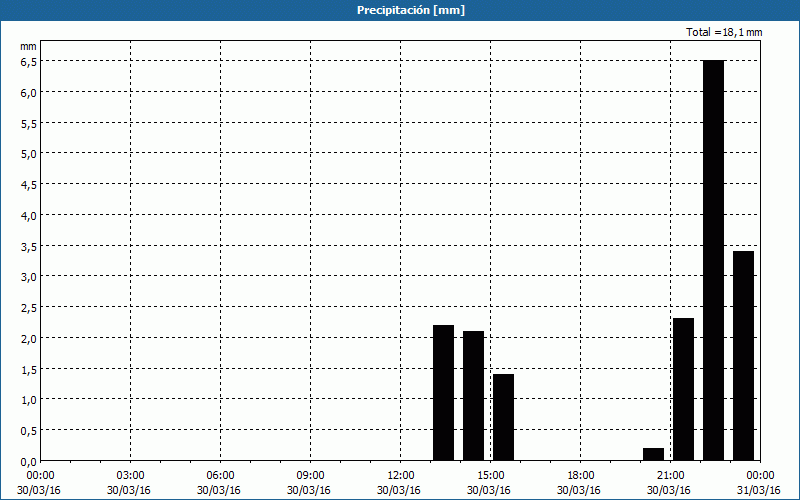Click the 2,0 y-axis label

[x=28, y=339]
